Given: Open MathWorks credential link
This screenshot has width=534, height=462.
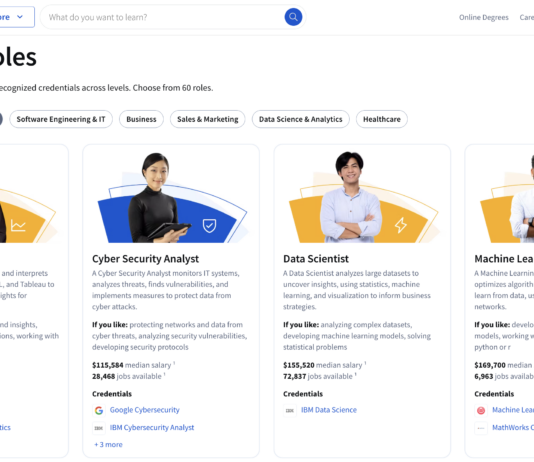Looking at the screenshot, I should (x=513, y=428).
